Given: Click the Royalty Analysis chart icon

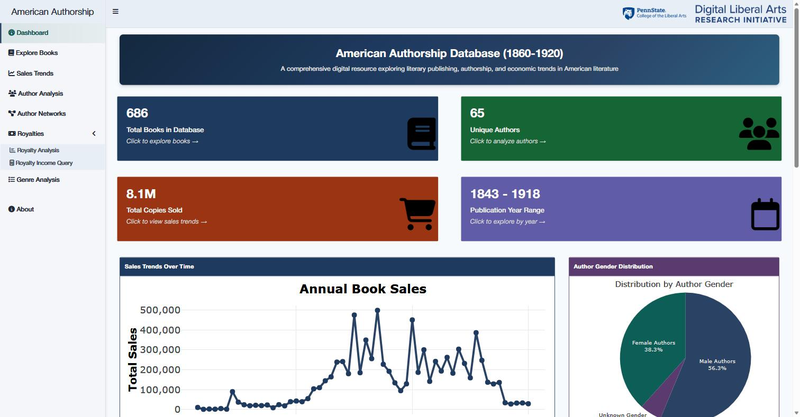Looking at the screenshot, I should pyautogui.click(x=12, y=150).
